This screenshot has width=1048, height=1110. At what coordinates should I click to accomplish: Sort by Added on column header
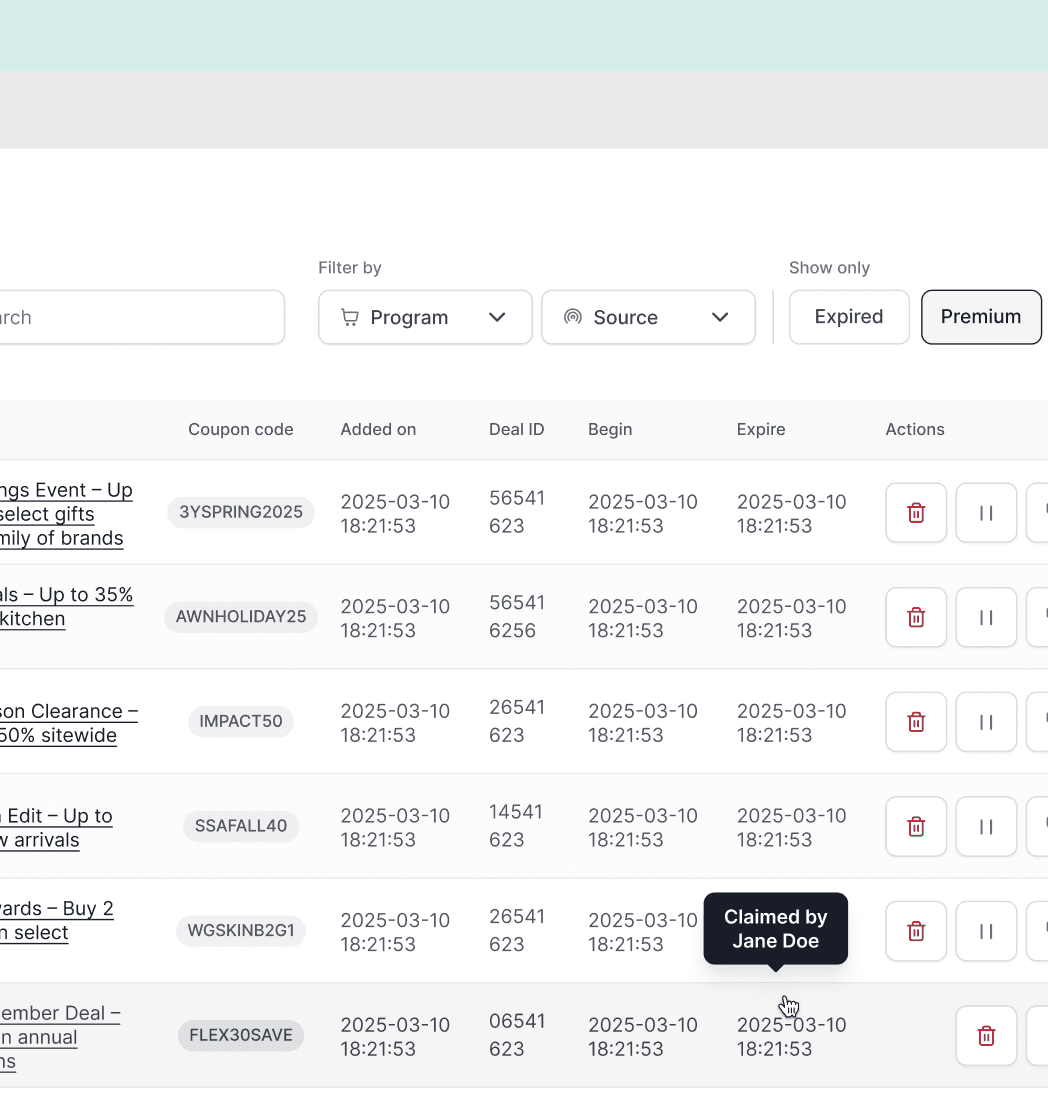tap(378, 429)
